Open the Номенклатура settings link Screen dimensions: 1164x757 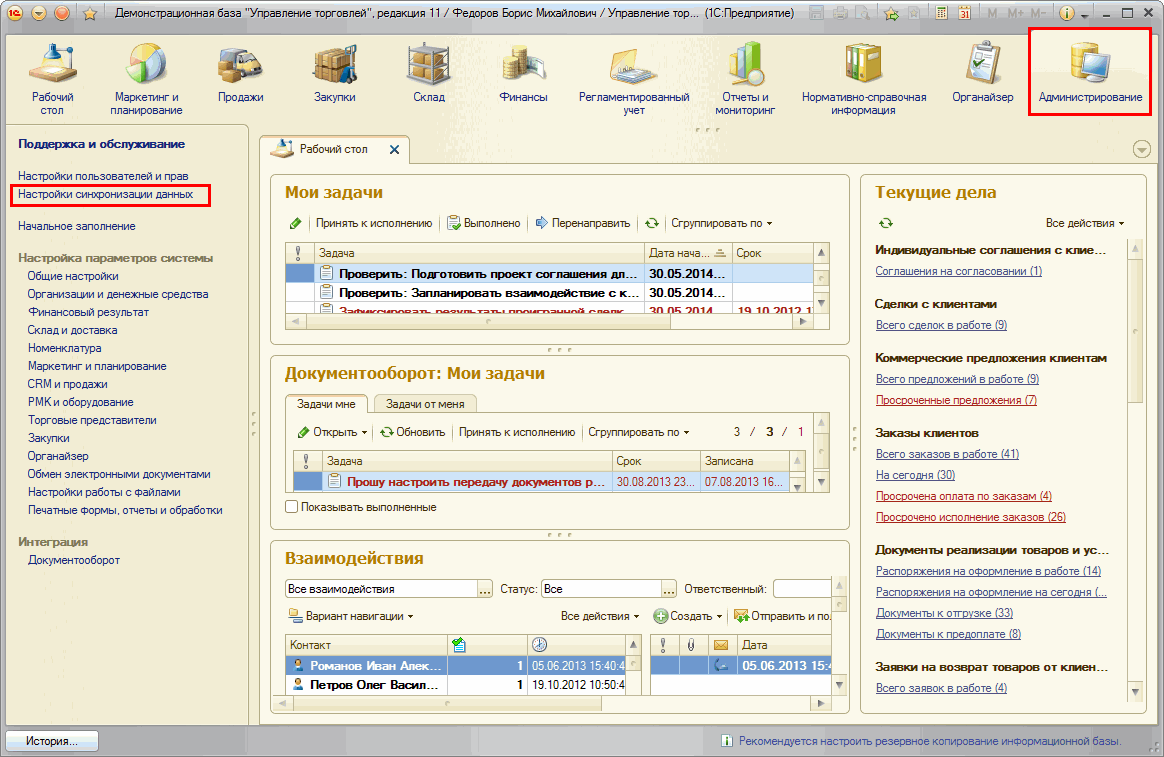65,348
